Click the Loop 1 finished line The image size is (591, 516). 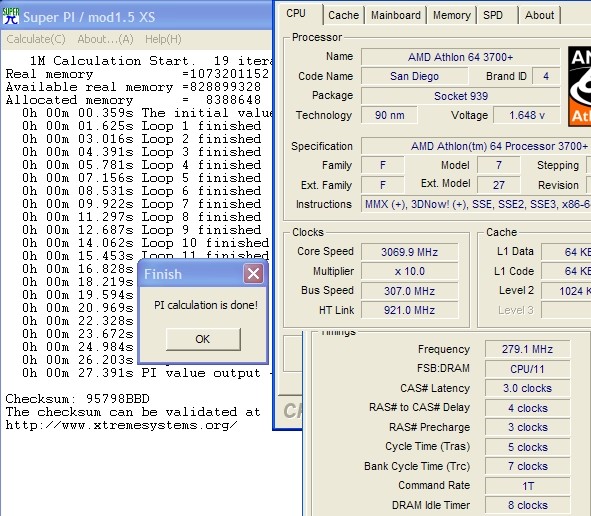141,126
